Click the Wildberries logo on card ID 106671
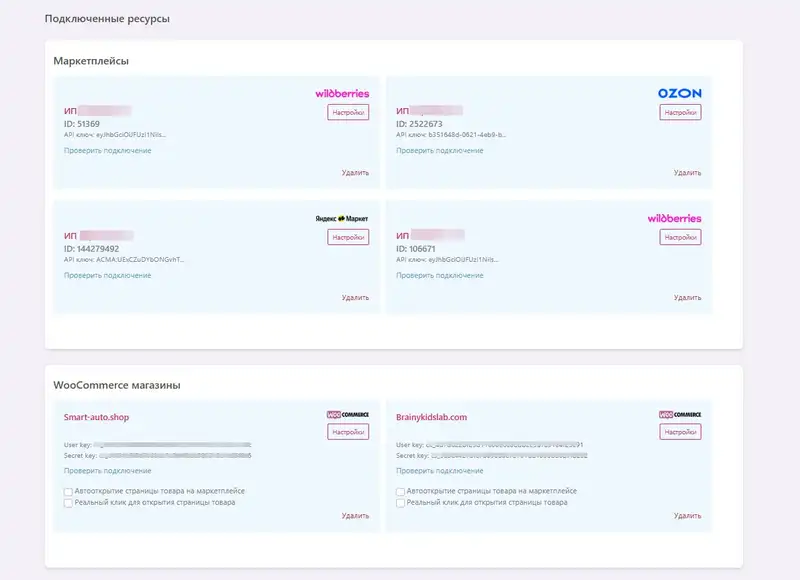This screenshot has height=580, width=800. [674, 218]
